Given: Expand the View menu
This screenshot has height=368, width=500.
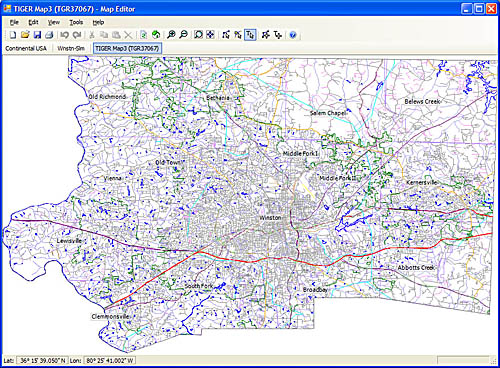Looking at the screenshot, I should click(x=53, y=22).
